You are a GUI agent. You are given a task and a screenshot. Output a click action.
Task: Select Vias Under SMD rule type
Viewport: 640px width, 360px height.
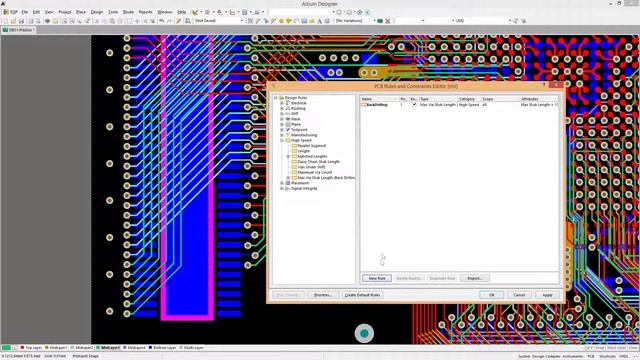point(311,167)
